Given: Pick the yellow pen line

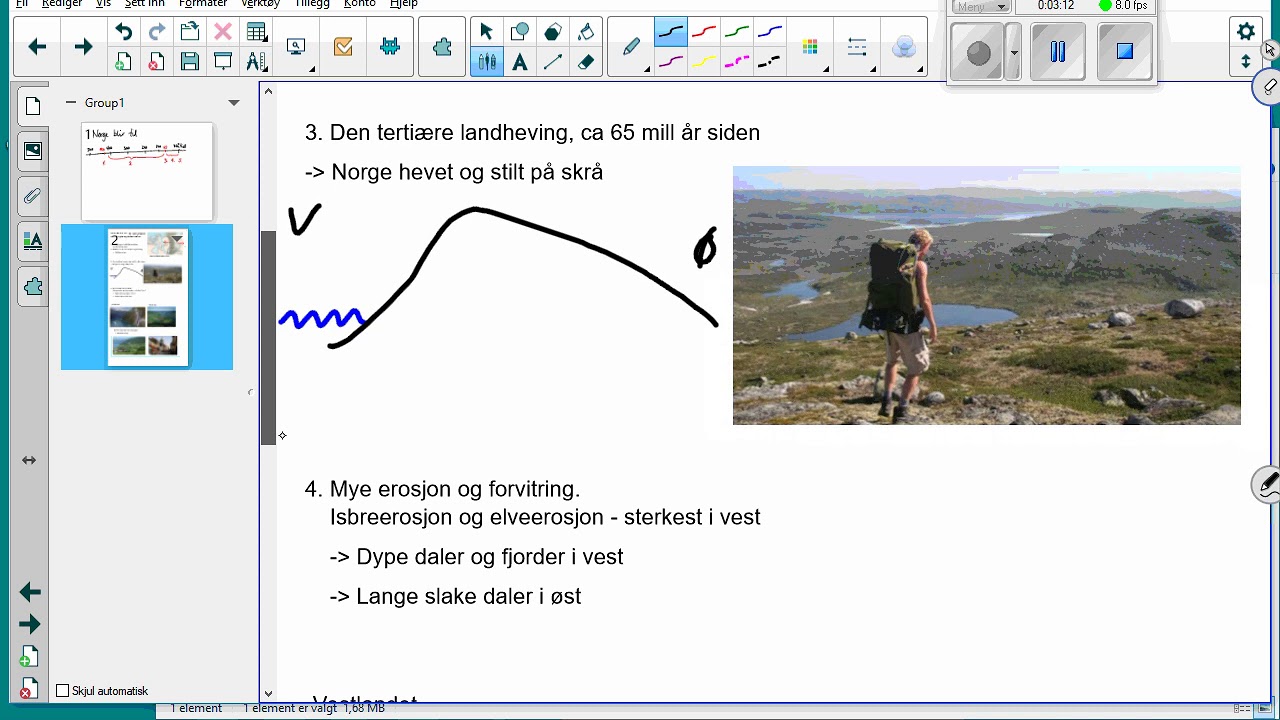Looking at the screenshot, I should pyautogui.click(x=704, y=62).
